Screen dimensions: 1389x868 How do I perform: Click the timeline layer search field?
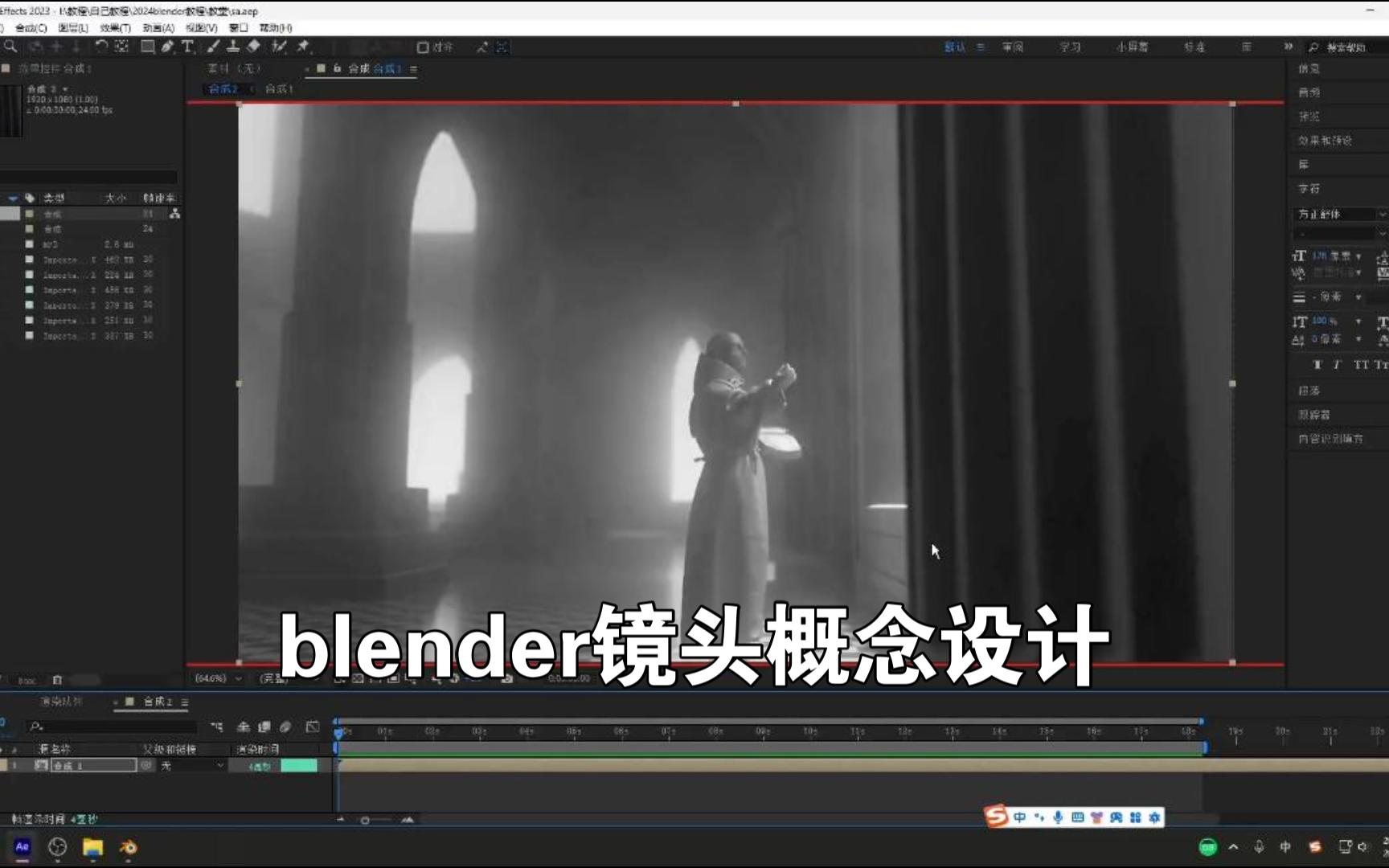click(x=113, y=727)
